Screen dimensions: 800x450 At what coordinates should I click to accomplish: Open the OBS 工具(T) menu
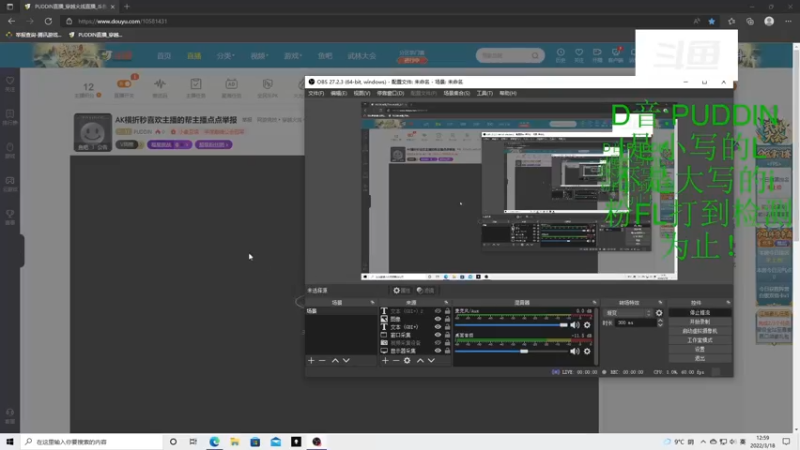pos(484,93)
